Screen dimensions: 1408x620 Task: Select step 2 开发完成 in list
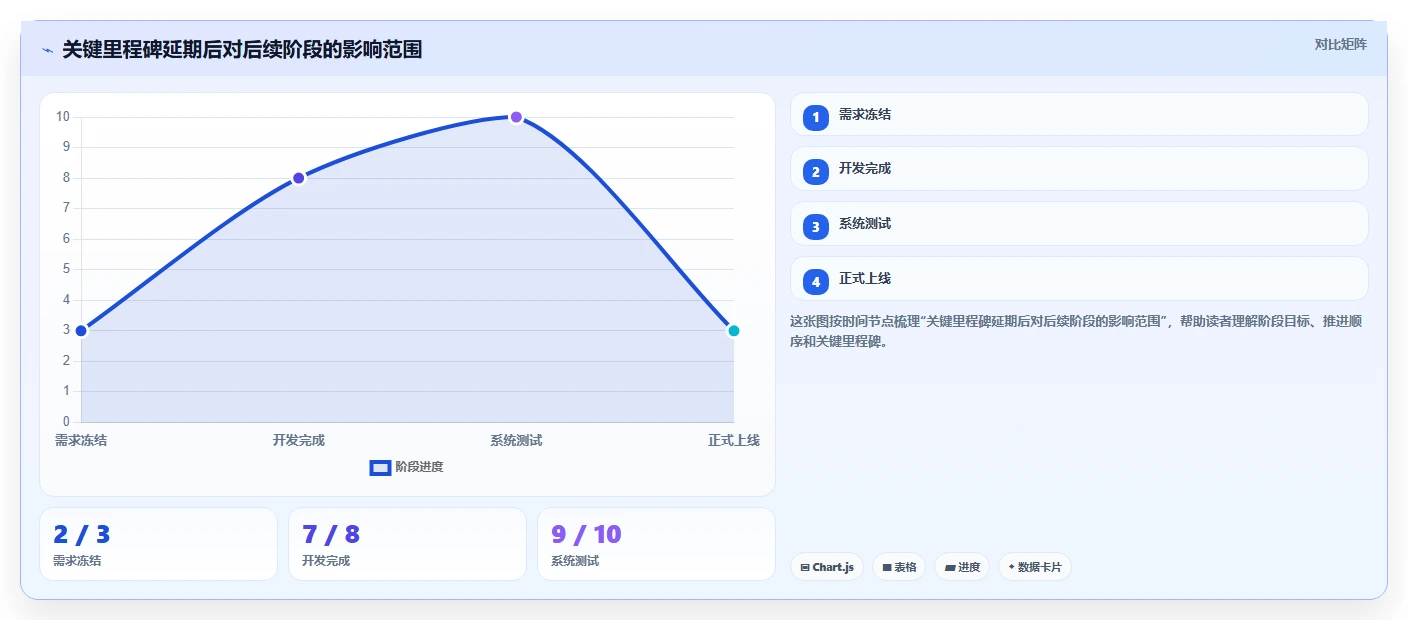click(1079, 169)
